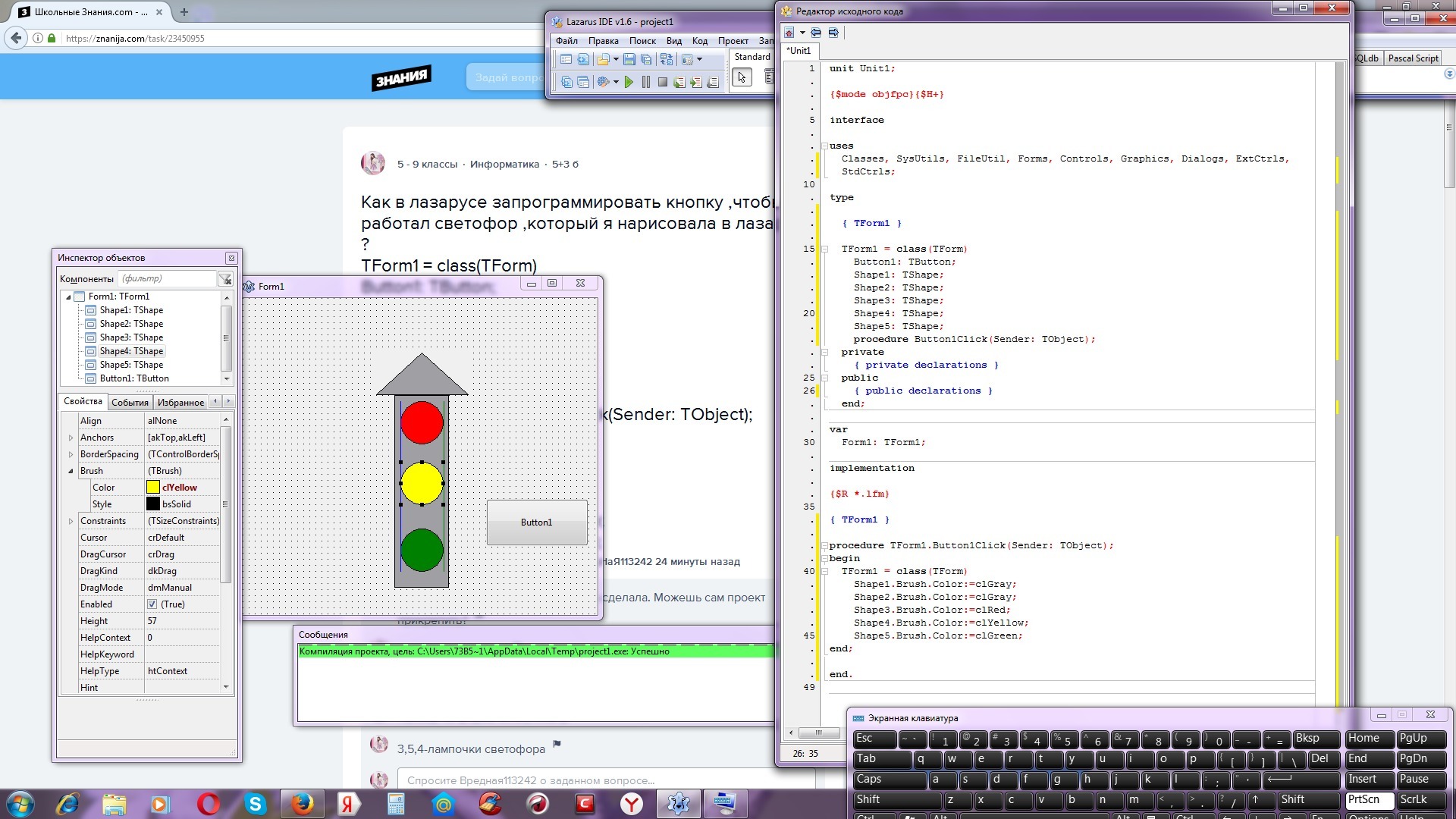Click the Stop execution square icon

tap(663, 82)
